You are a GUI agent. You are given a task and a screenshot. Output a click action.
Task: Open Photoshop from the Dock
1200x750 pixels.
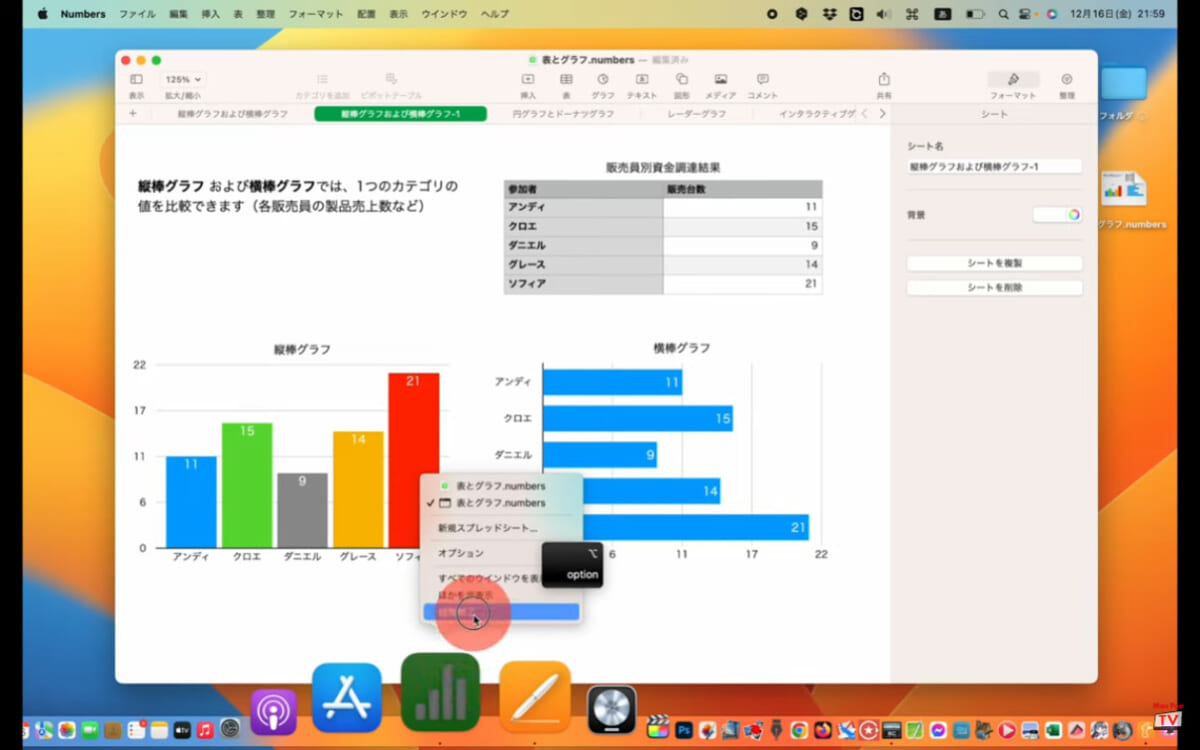pos(685,730)
